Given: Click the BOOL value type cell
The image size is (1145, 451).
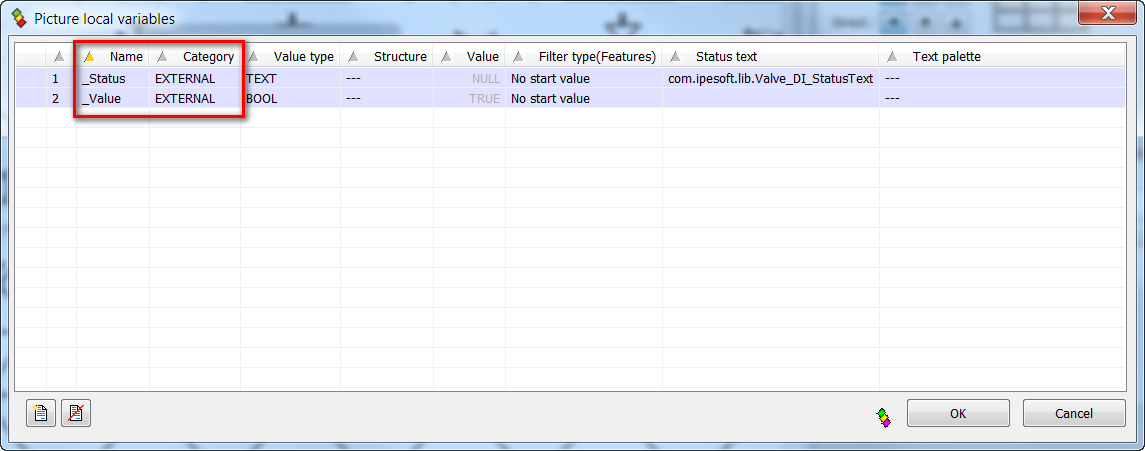Looking at the screenshot, I should point(262,99).
